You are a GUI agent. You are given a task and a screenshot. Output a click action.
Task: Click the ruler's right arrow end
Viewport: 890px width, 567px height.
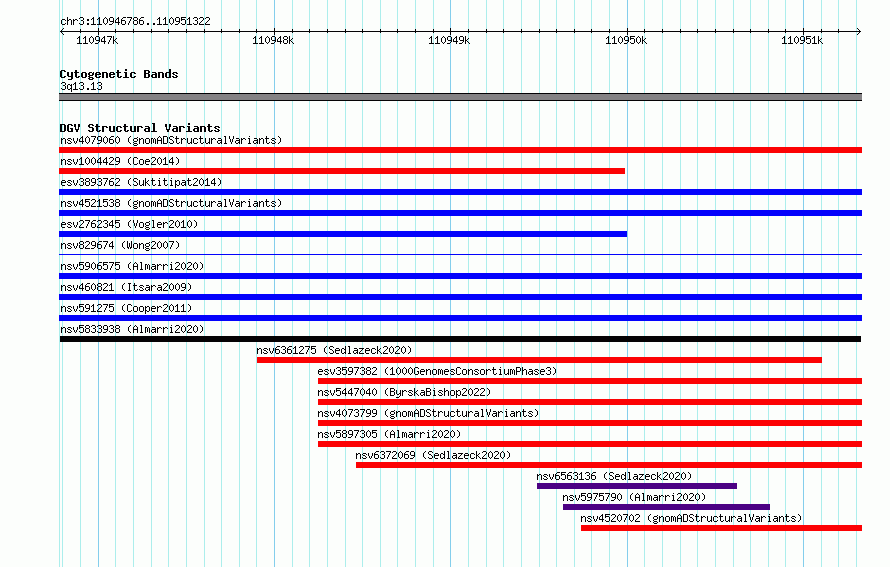tap(859, 31)
